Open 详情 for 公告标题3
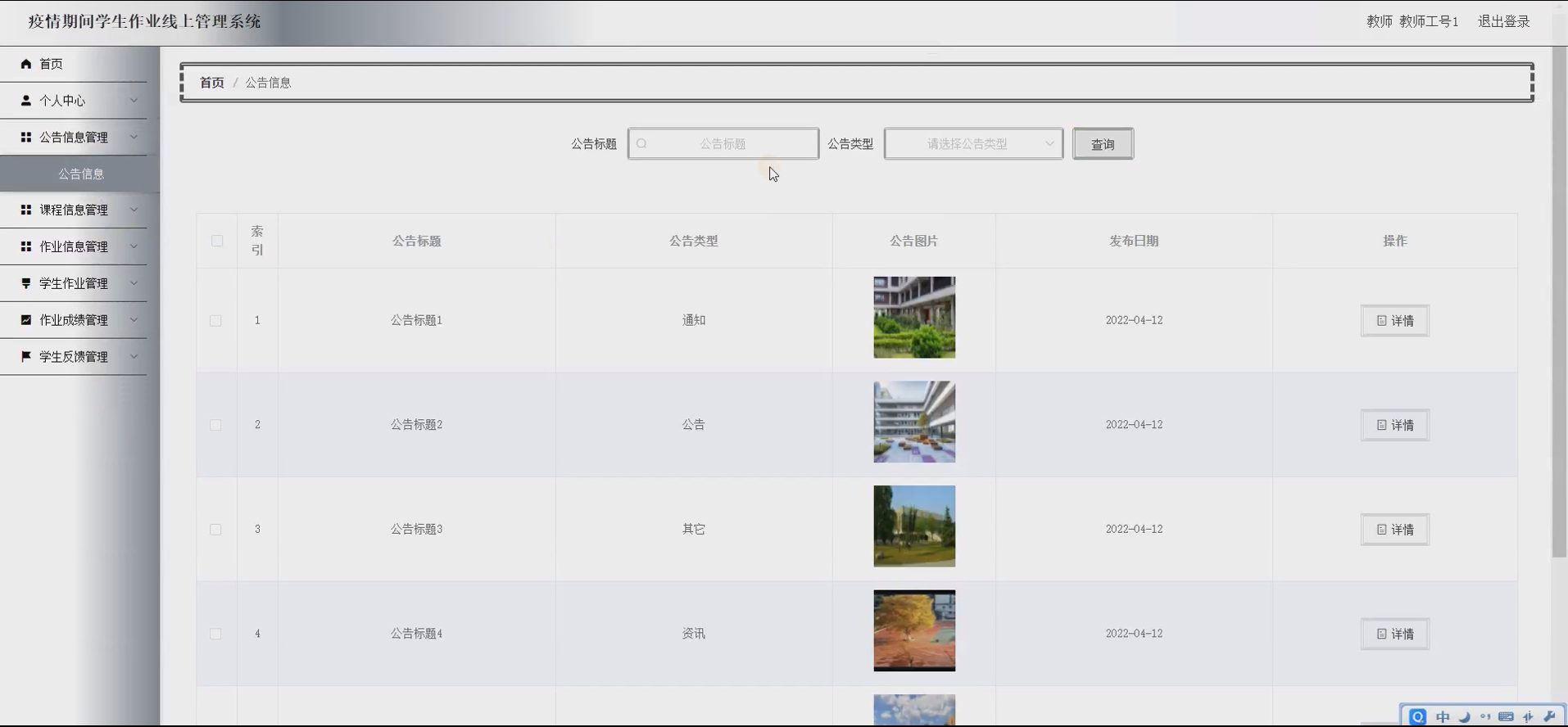The image size is (1568, 727). [1394, 530]
